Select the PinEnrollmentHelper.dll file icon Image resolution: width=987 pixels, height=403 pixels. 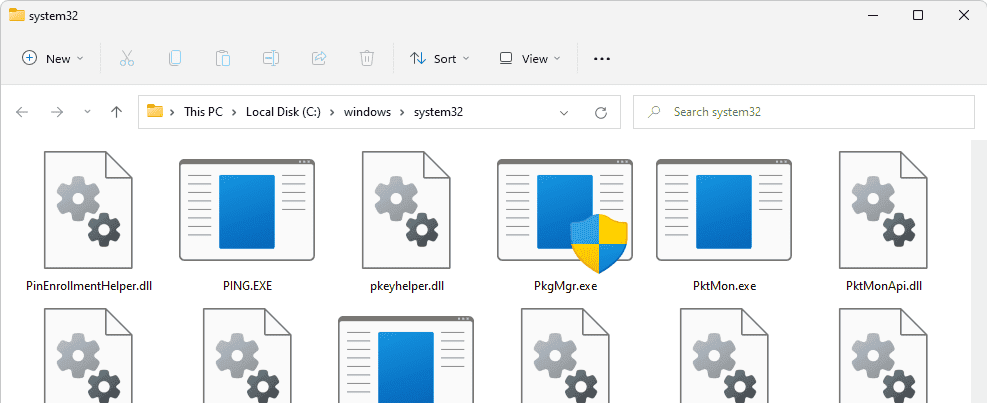point(88,210)
